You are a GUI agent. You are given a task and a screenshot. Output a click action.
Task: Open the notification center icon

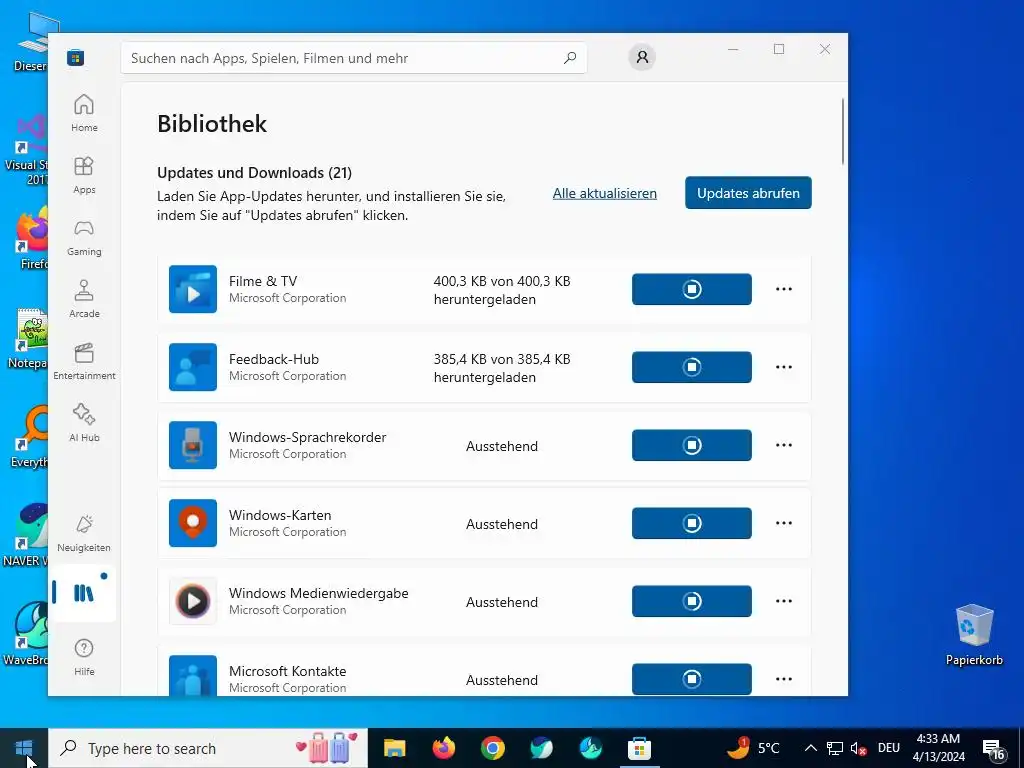993,748
